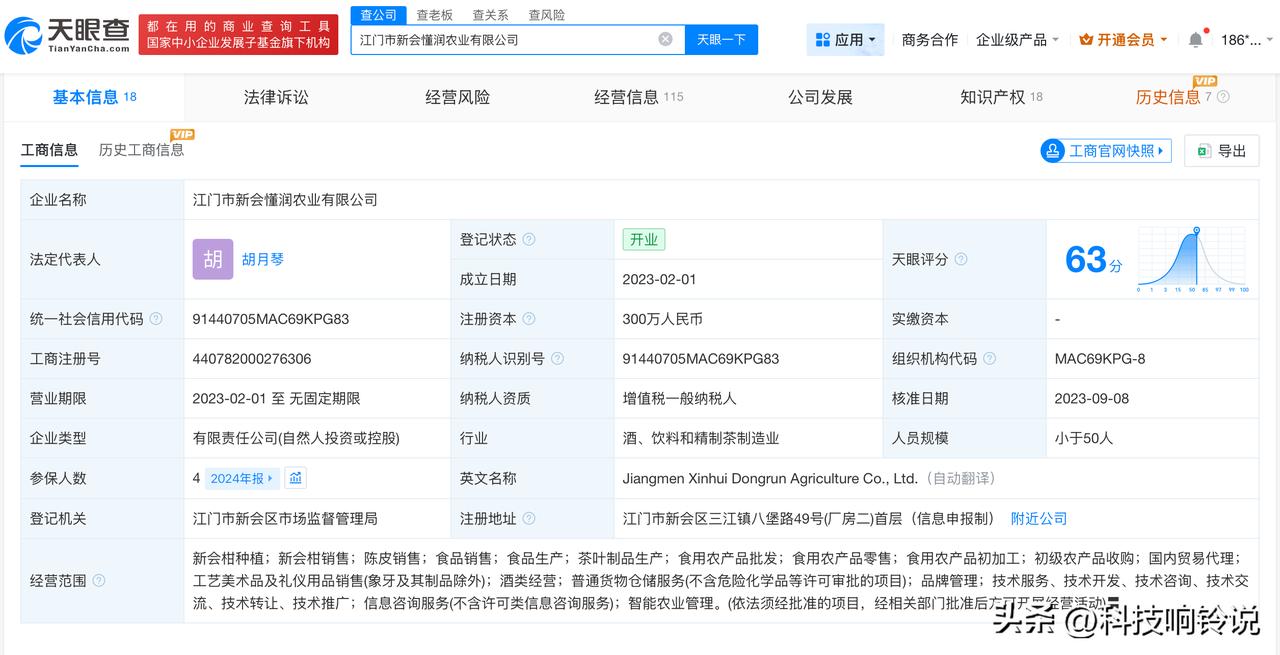Screen dimensions: 1280x655
Task: Click the 63分 score value
Action: 1094,260
